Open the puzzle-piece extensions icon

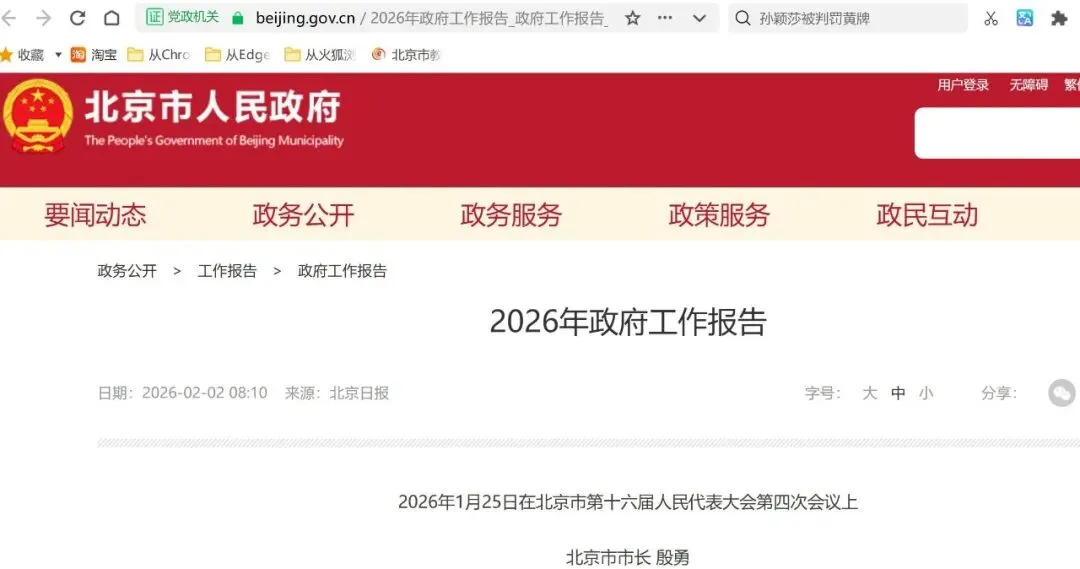(x=1059, y=19)
